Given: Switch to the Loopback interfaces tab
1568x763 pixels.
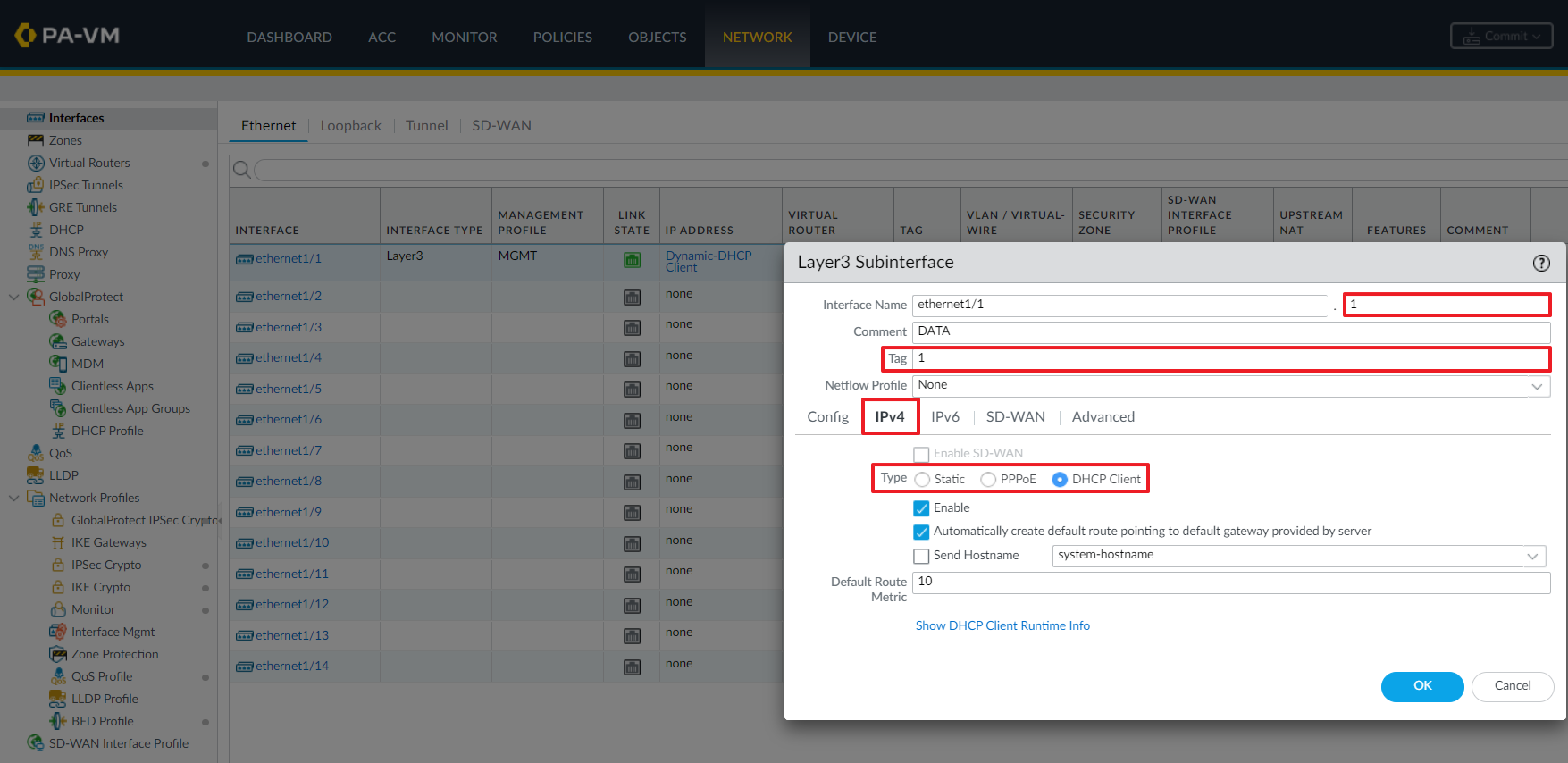Looking at the screenshot, I should (x=350, y=126).
